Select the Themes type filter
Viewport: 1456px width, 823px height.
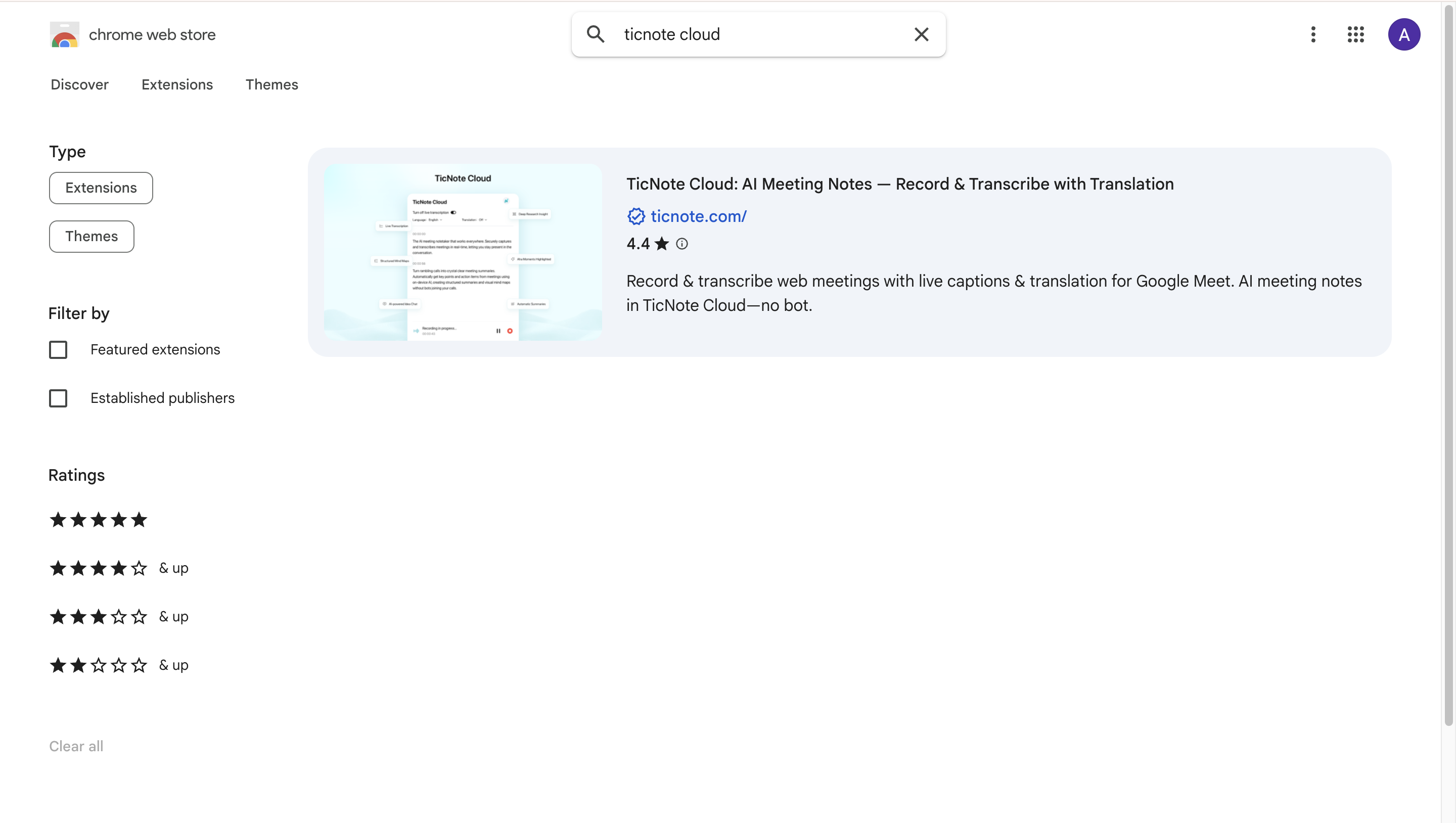(91, 236)
